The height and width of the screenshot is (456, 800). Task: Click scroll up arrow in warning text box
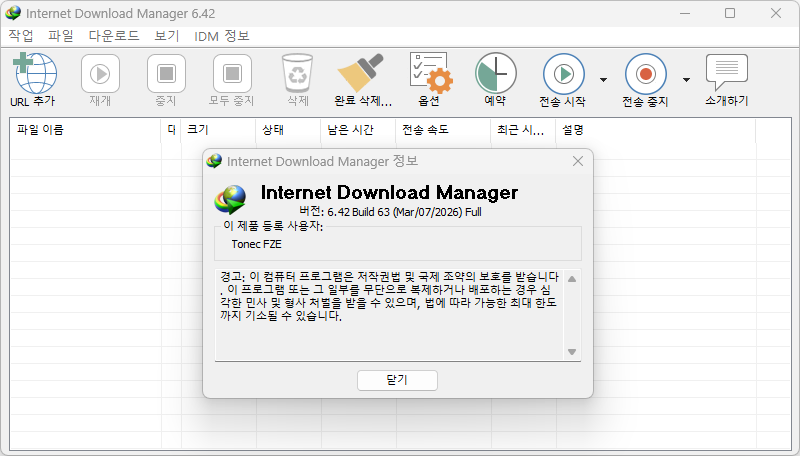(x=572, y=279)
